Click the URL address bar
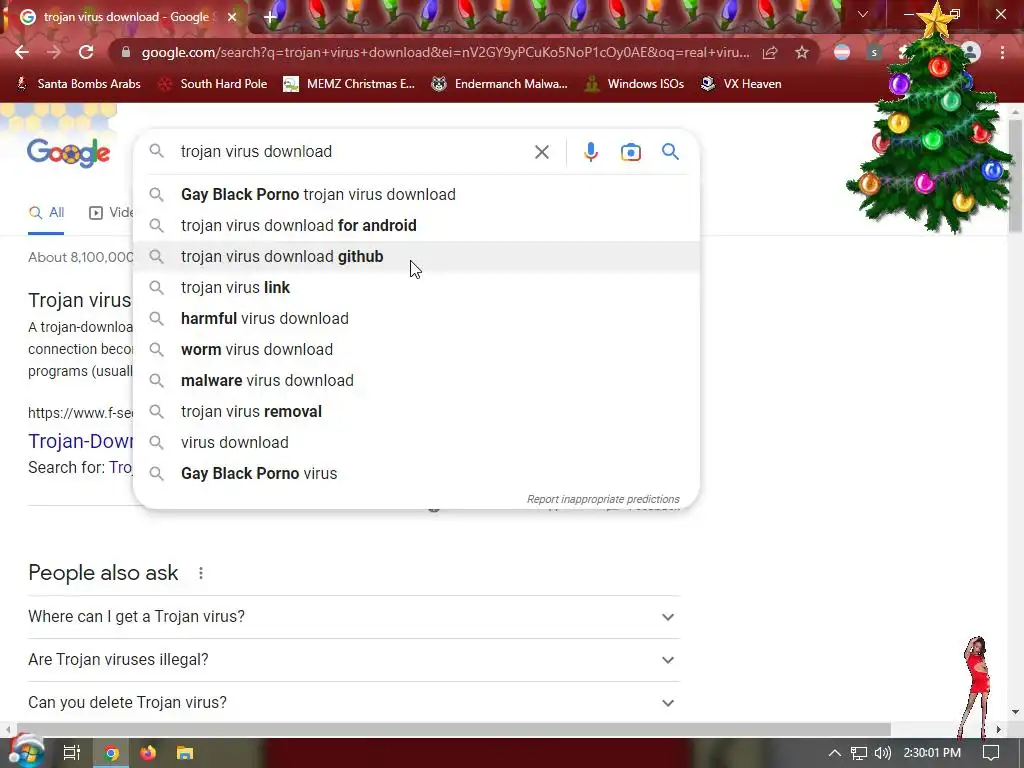This screenshot has height=768, width=1024. coord(445,52)
